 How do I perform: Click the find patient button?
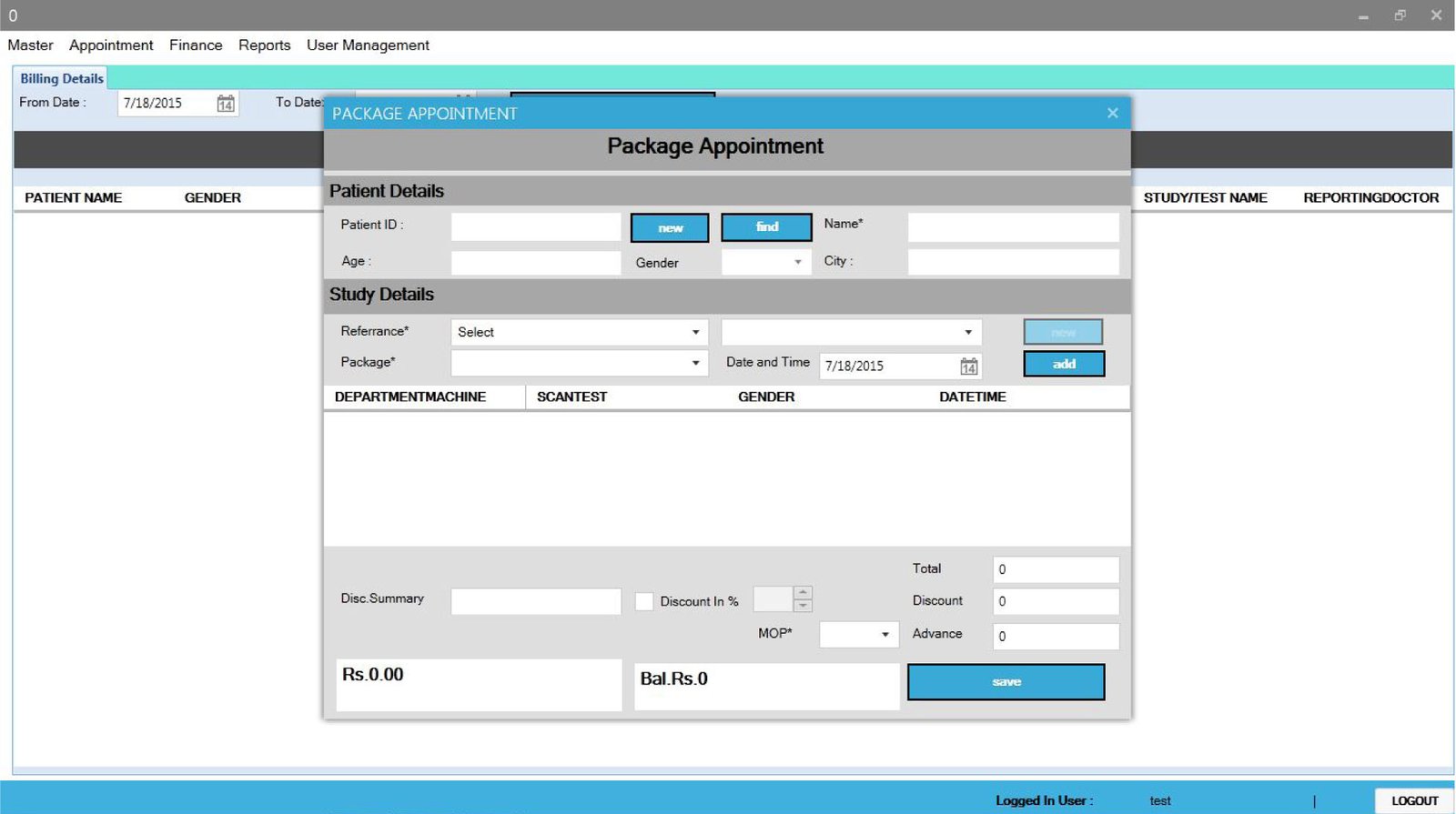click(766, 227)
